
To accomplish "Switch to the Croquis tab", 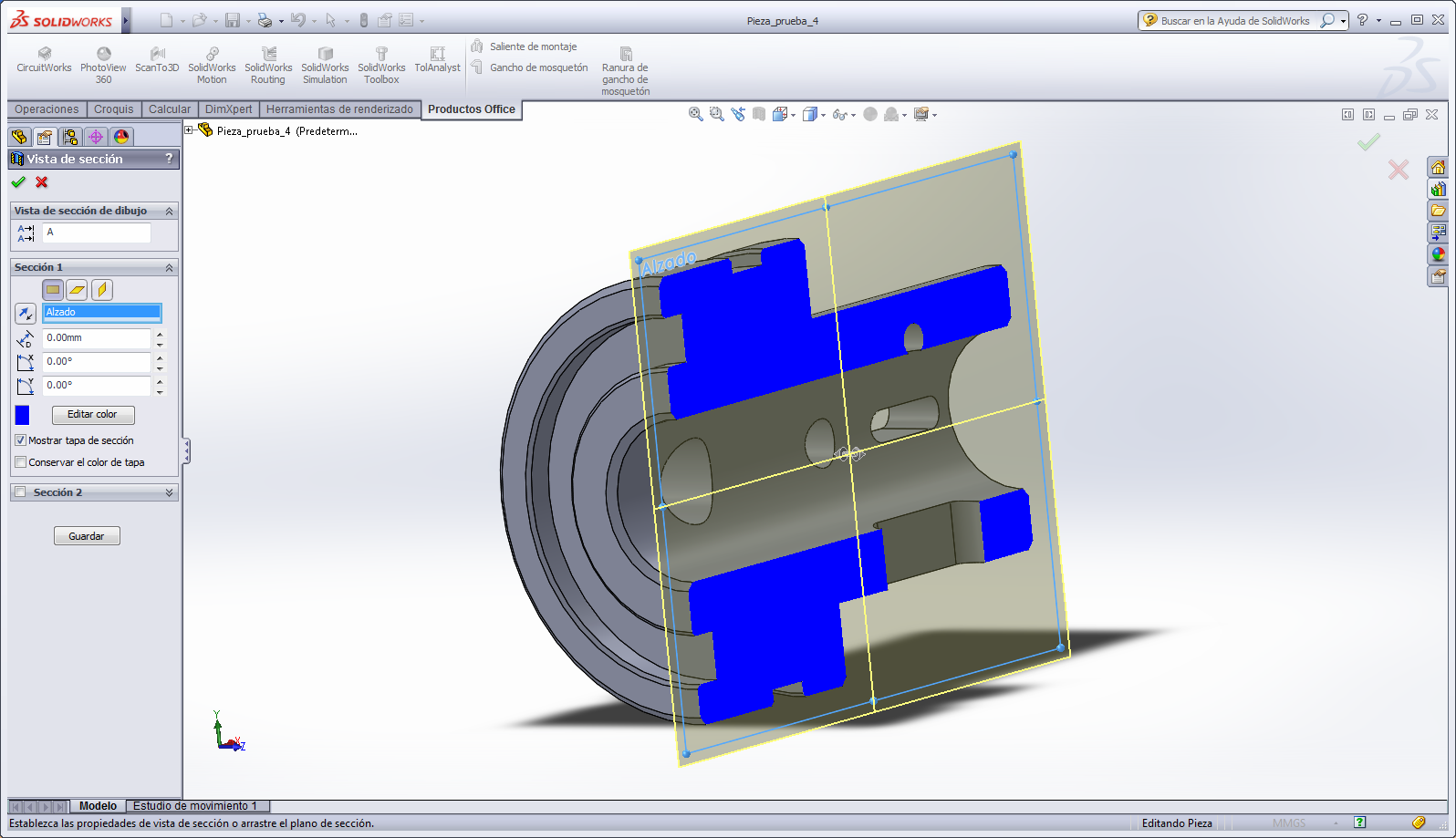I will point(113,109).
